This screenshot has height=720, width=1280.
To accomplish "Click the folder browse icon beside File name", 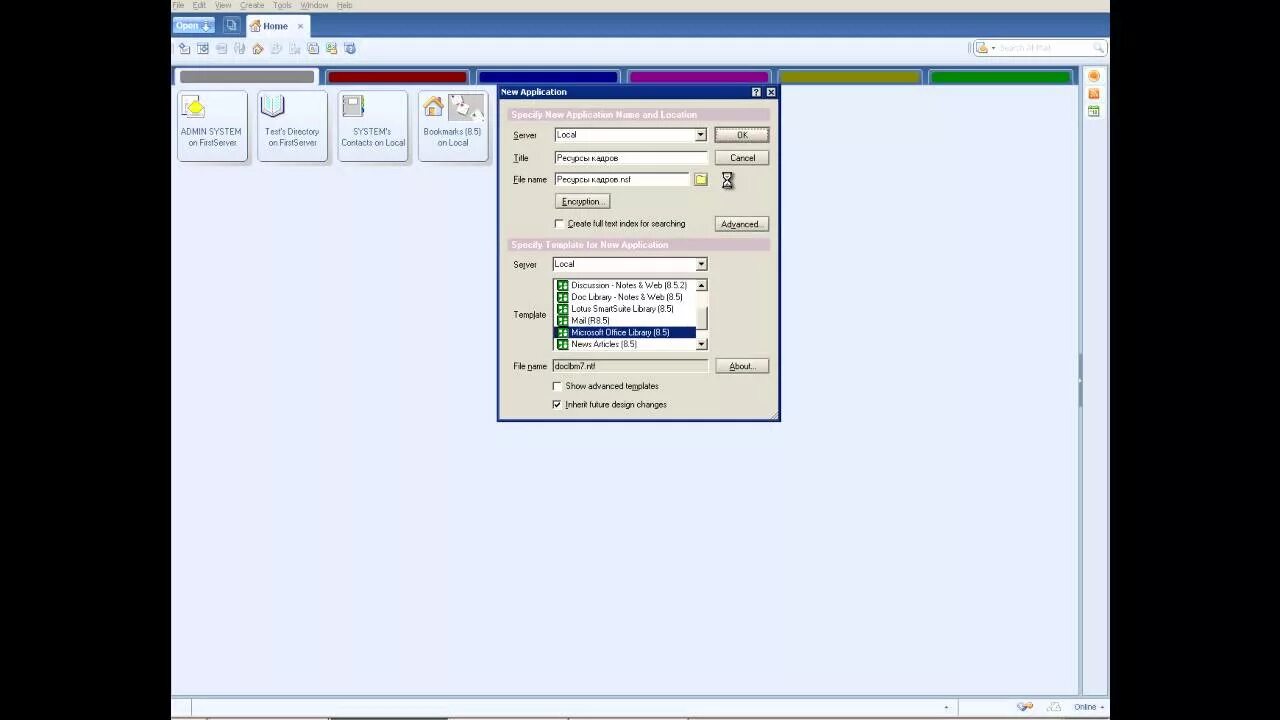I will (701, 179).
